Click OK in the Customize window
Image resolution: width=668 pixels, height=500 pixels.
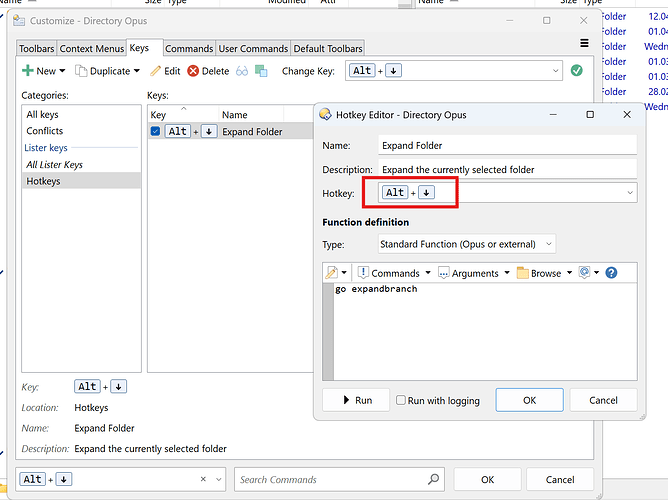click(487, 480)
